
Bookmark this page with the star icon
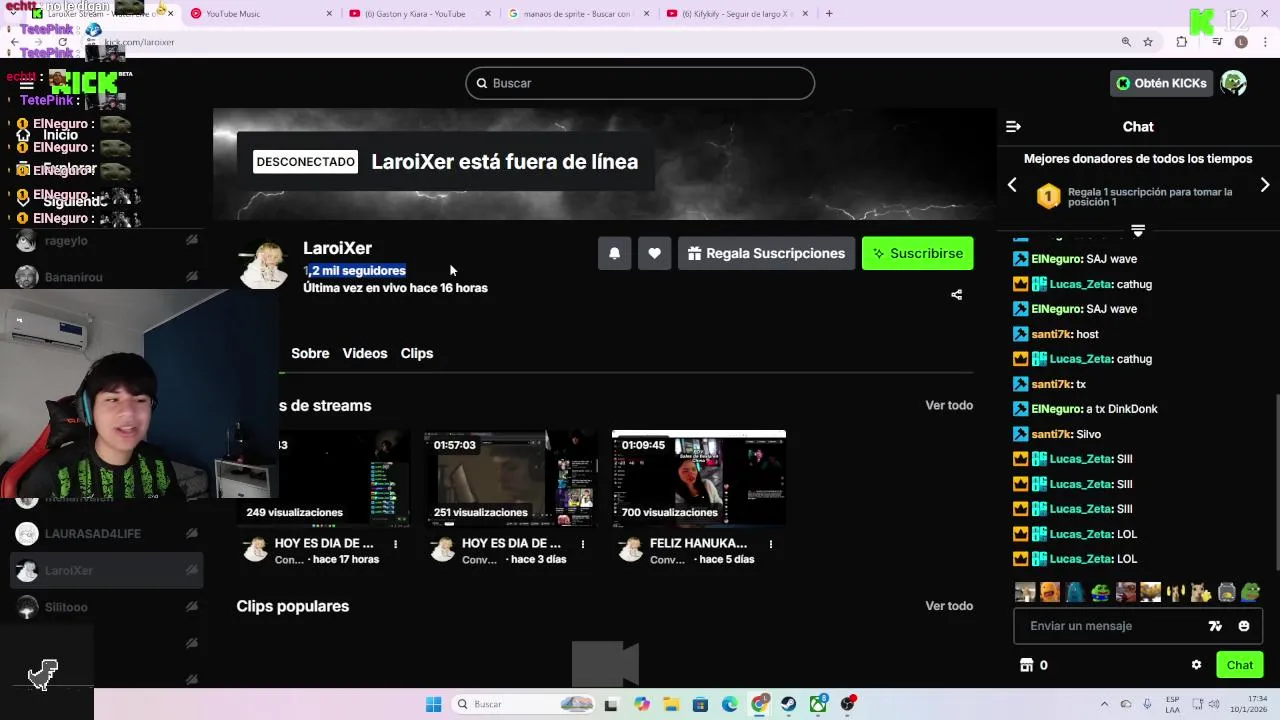[1148, 42]
